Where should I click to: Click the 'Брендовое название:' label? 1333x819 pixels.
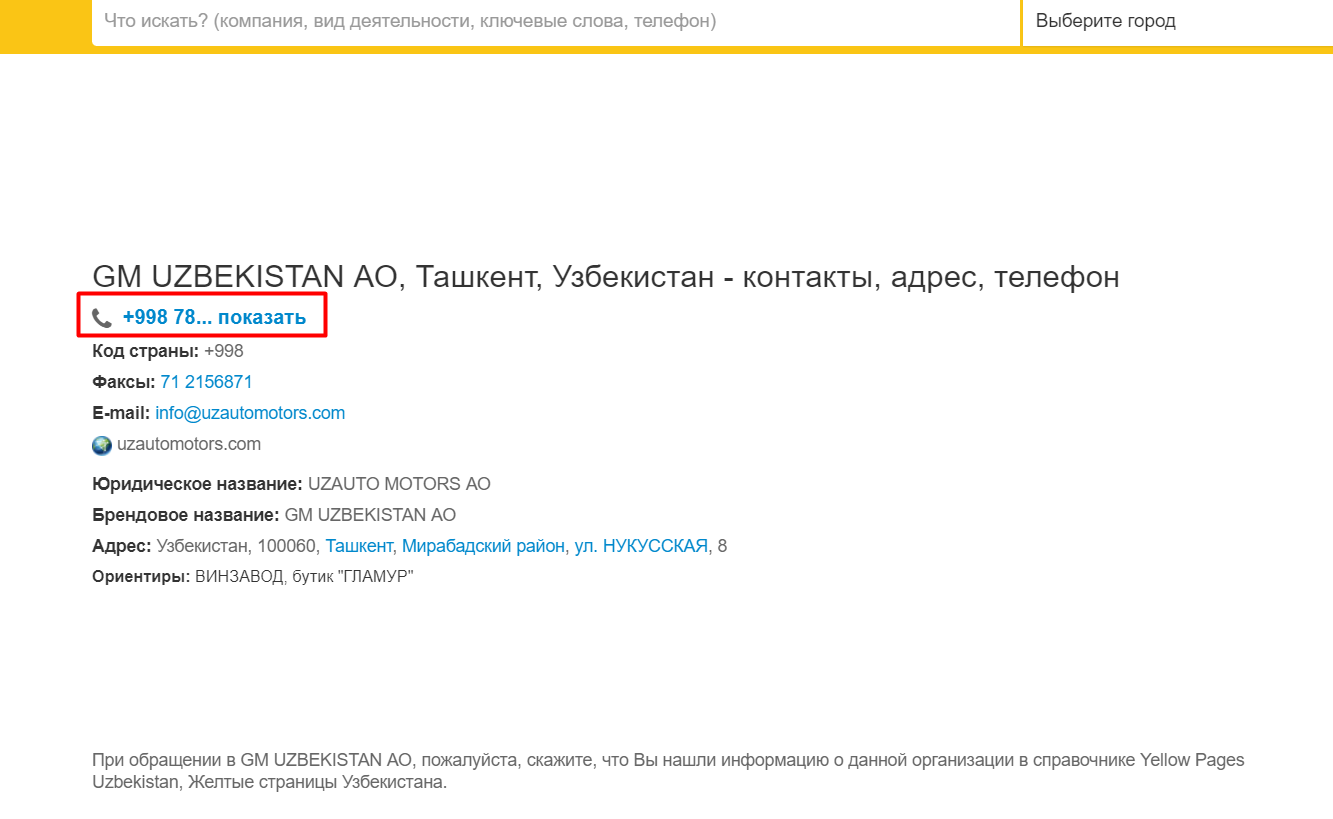pos(186,515)
